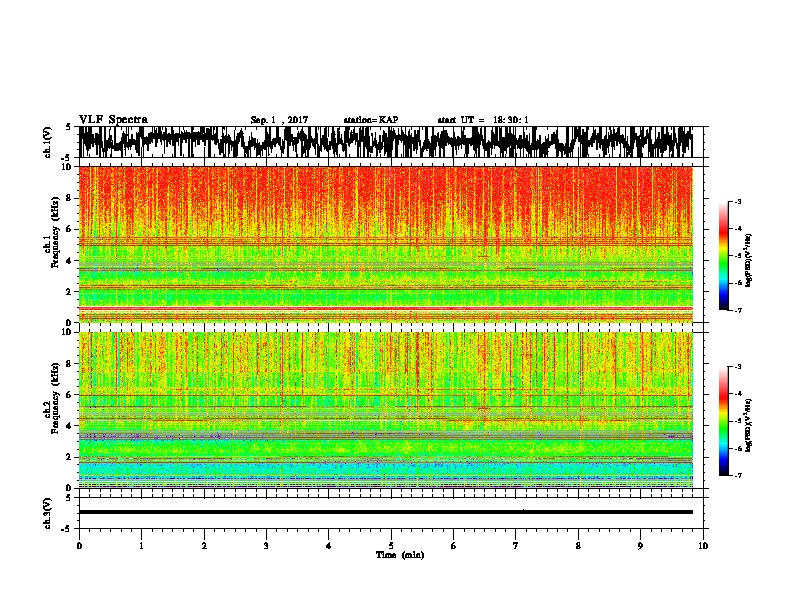The image size is (792, 612).
Task: Select the date label Sep. 1, 2017
Action: [279, 120]
